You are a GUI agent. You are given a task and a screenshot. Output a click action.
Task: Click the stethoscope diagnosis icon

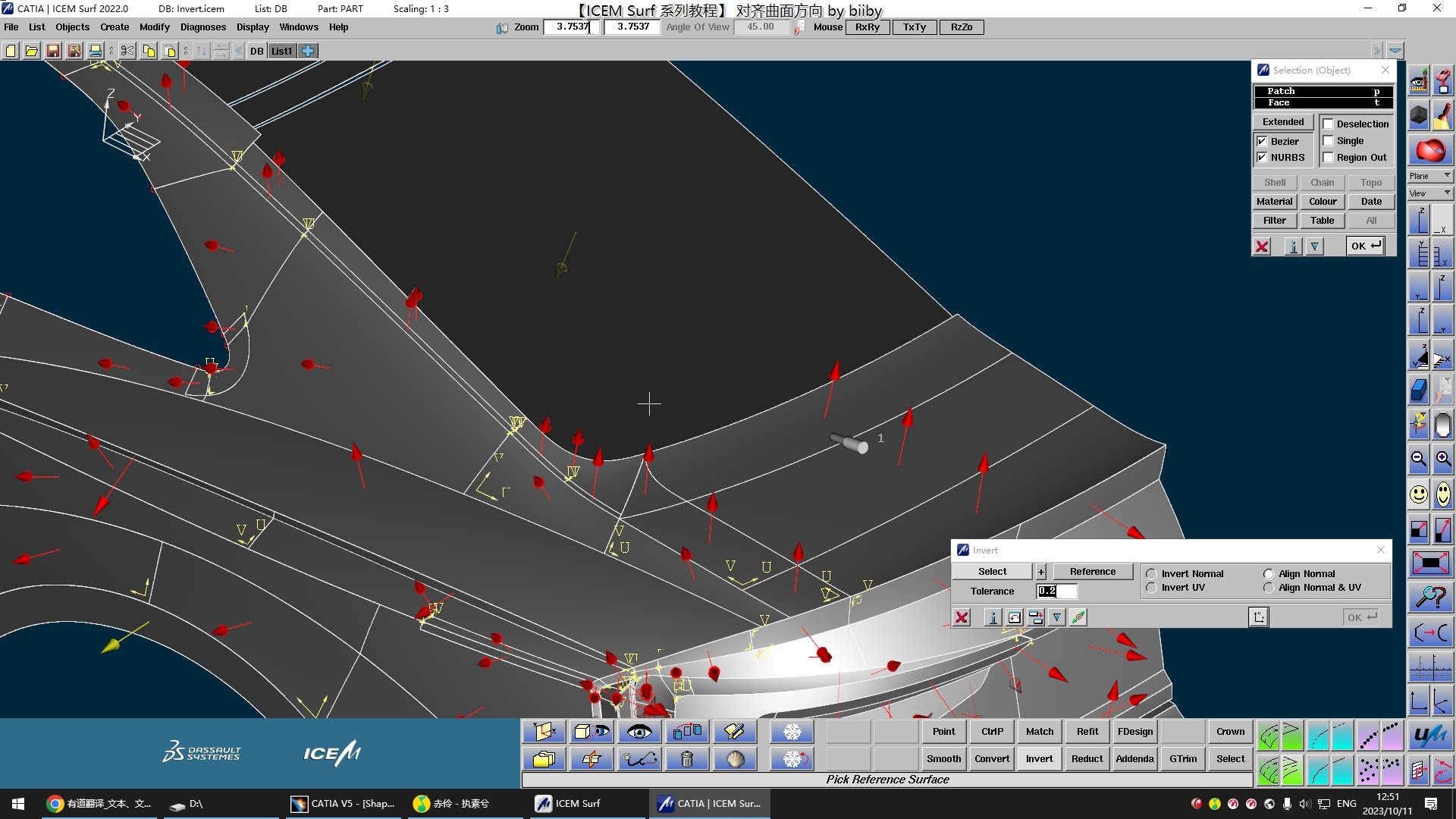pyautogui.click(x=639, y=759)
